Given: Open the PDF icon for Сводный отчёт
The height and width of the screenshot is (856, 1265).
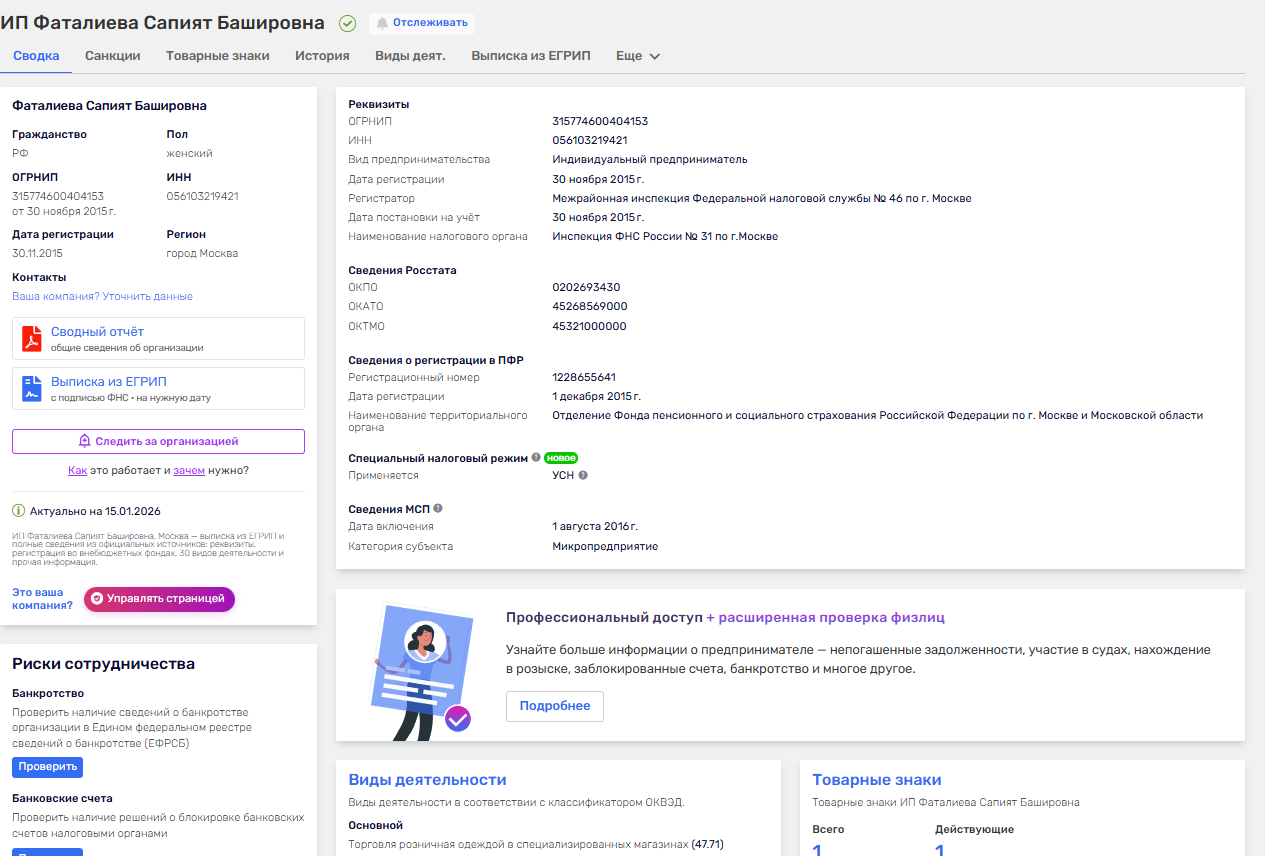Looking at the screenshot, I should tap(30, 338).
